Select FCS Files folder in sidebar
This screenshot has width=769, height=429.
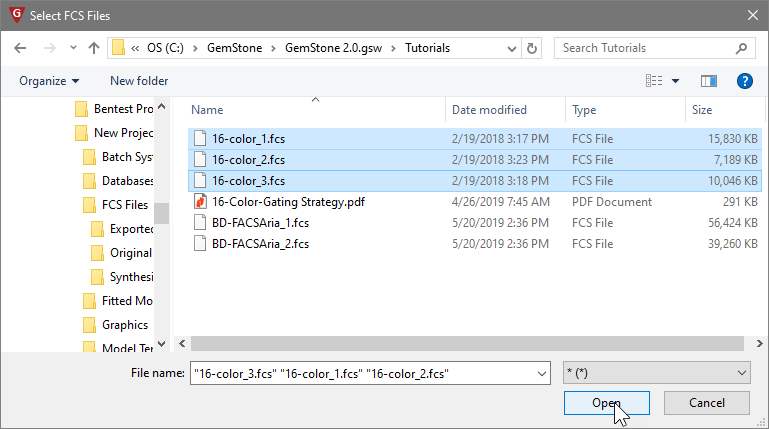[x=116, y=205]
